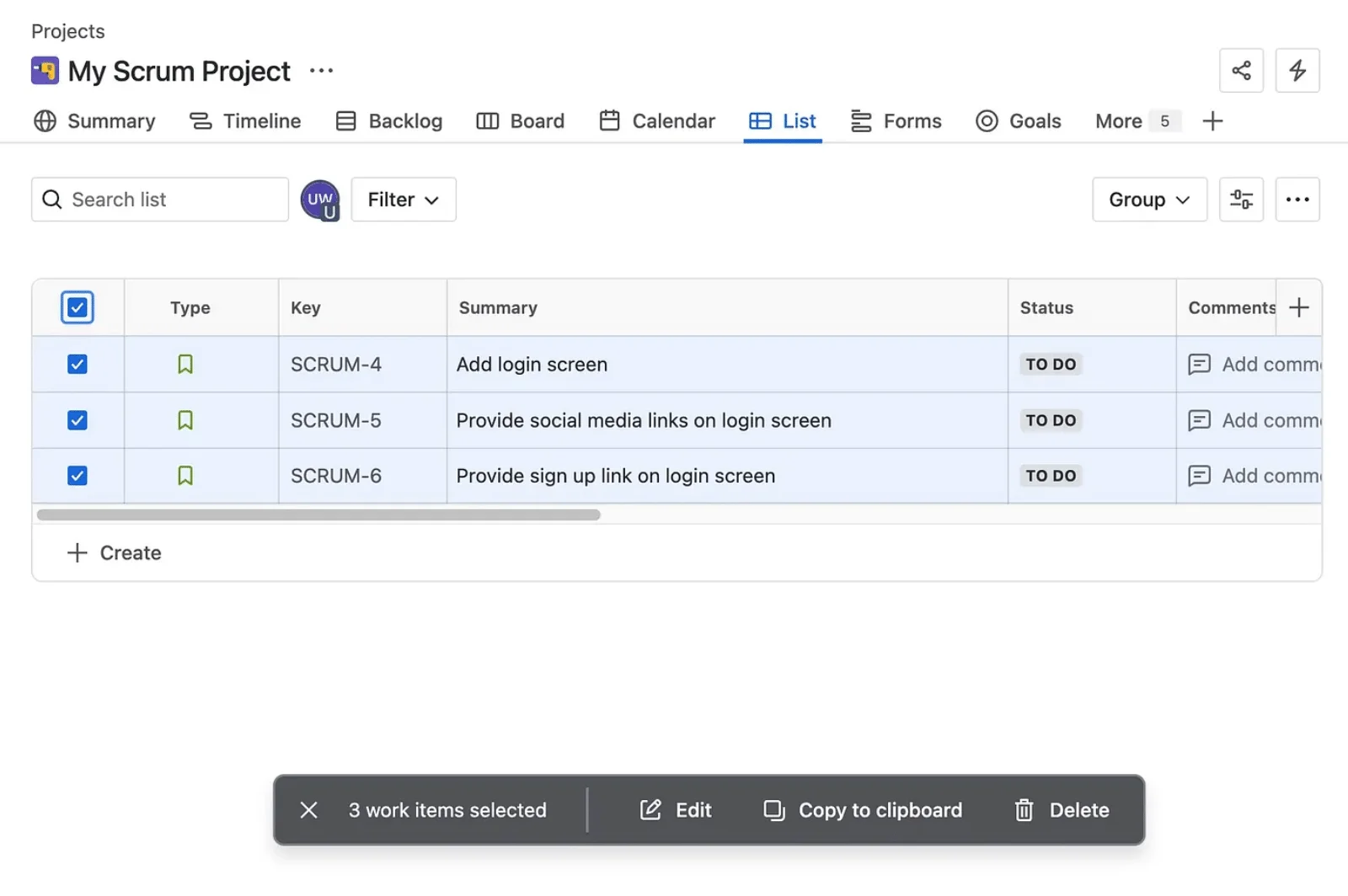Click the add column plus icon

(1299, 307)
